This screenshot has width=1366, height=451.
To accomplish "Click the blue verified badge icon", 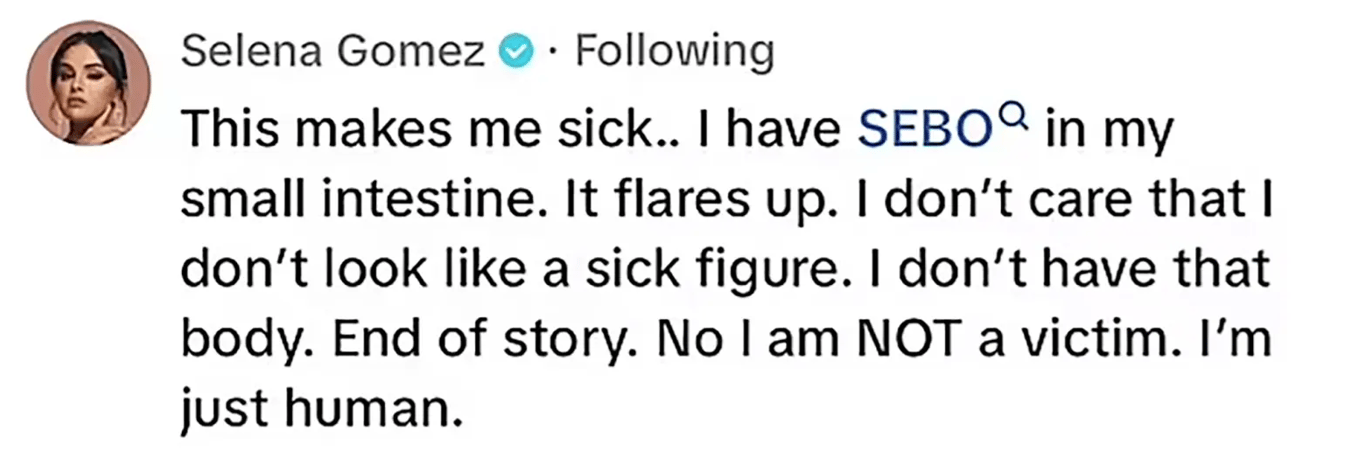I will (515, 51).
